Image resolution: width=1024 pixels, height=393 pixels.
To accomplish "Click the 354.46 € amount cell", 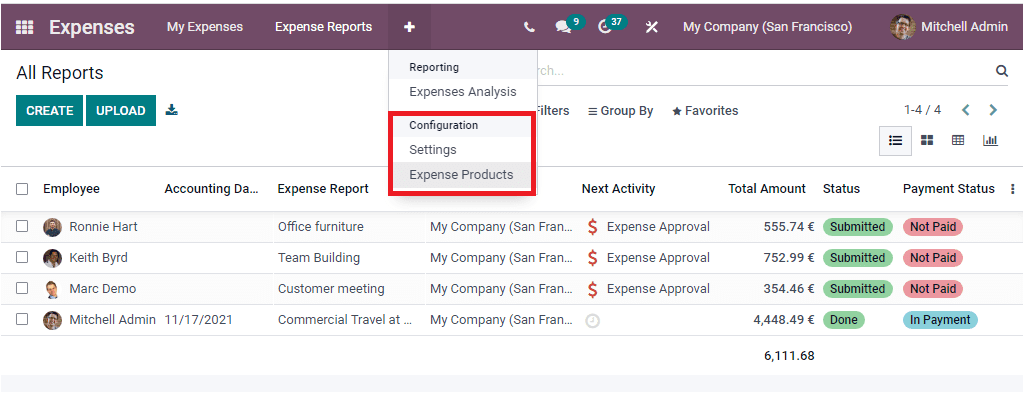I will [789, 289].
